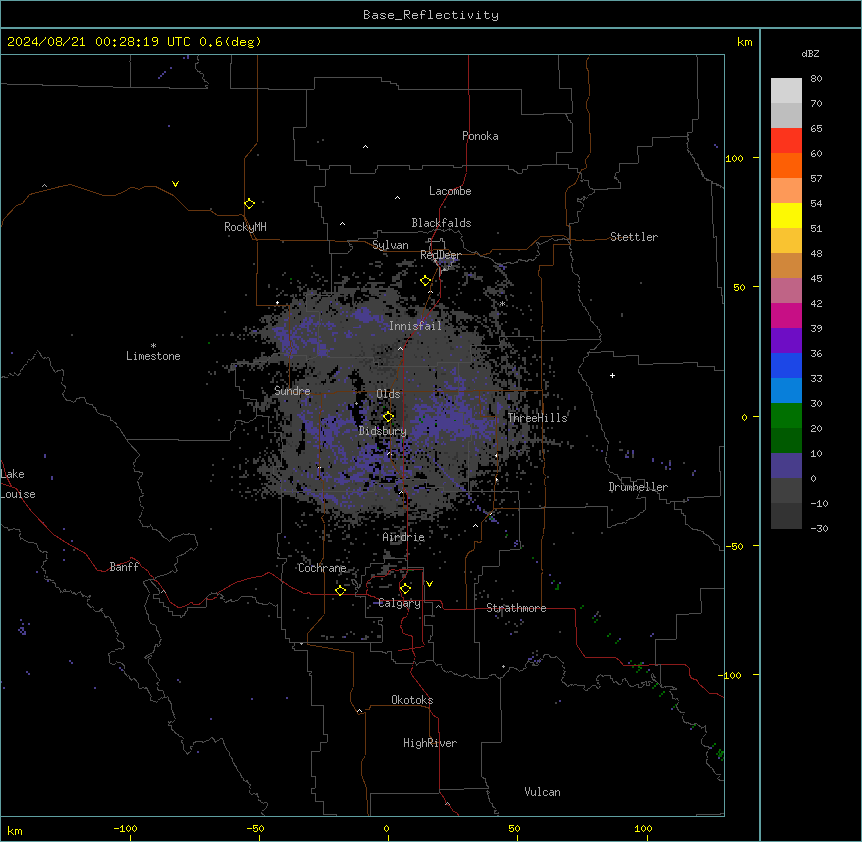Click the ThreeHills label
This screenshot has height=842, width=862.
coord(537,418)
